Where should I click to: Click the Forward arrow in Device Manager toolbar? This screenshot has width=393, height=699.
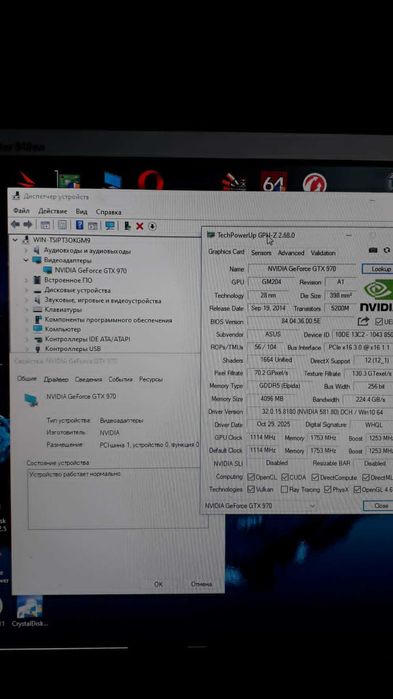(28, 225)
